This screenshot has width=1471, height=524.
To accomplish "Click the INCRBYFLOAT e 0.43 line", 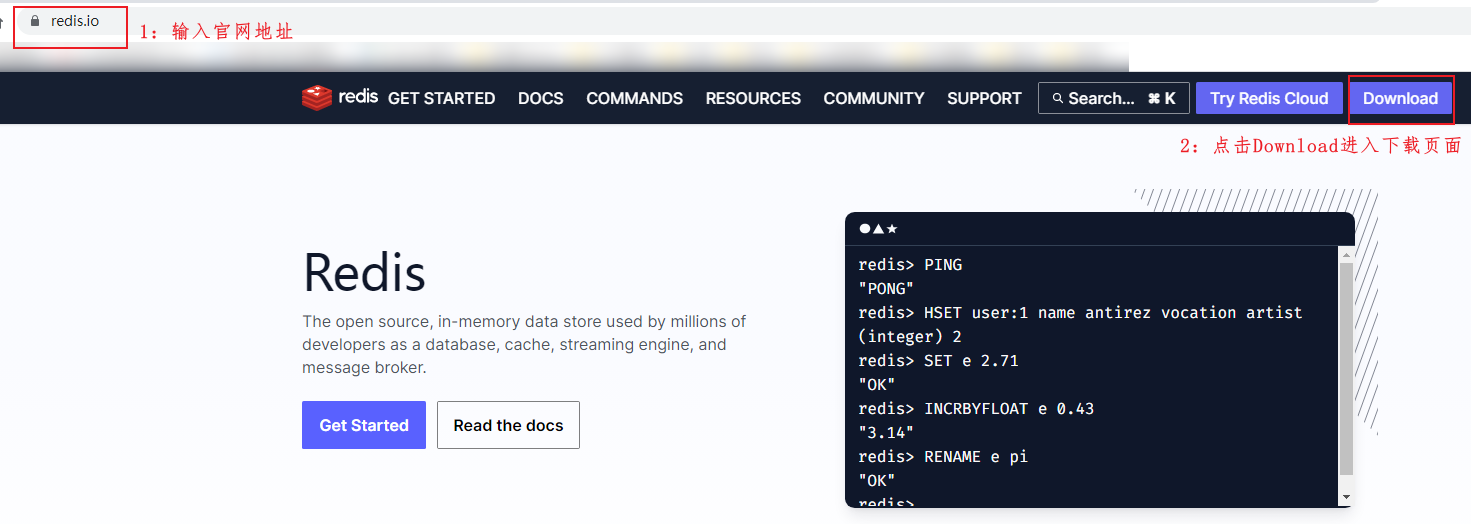I will click(x=976, y=409).
